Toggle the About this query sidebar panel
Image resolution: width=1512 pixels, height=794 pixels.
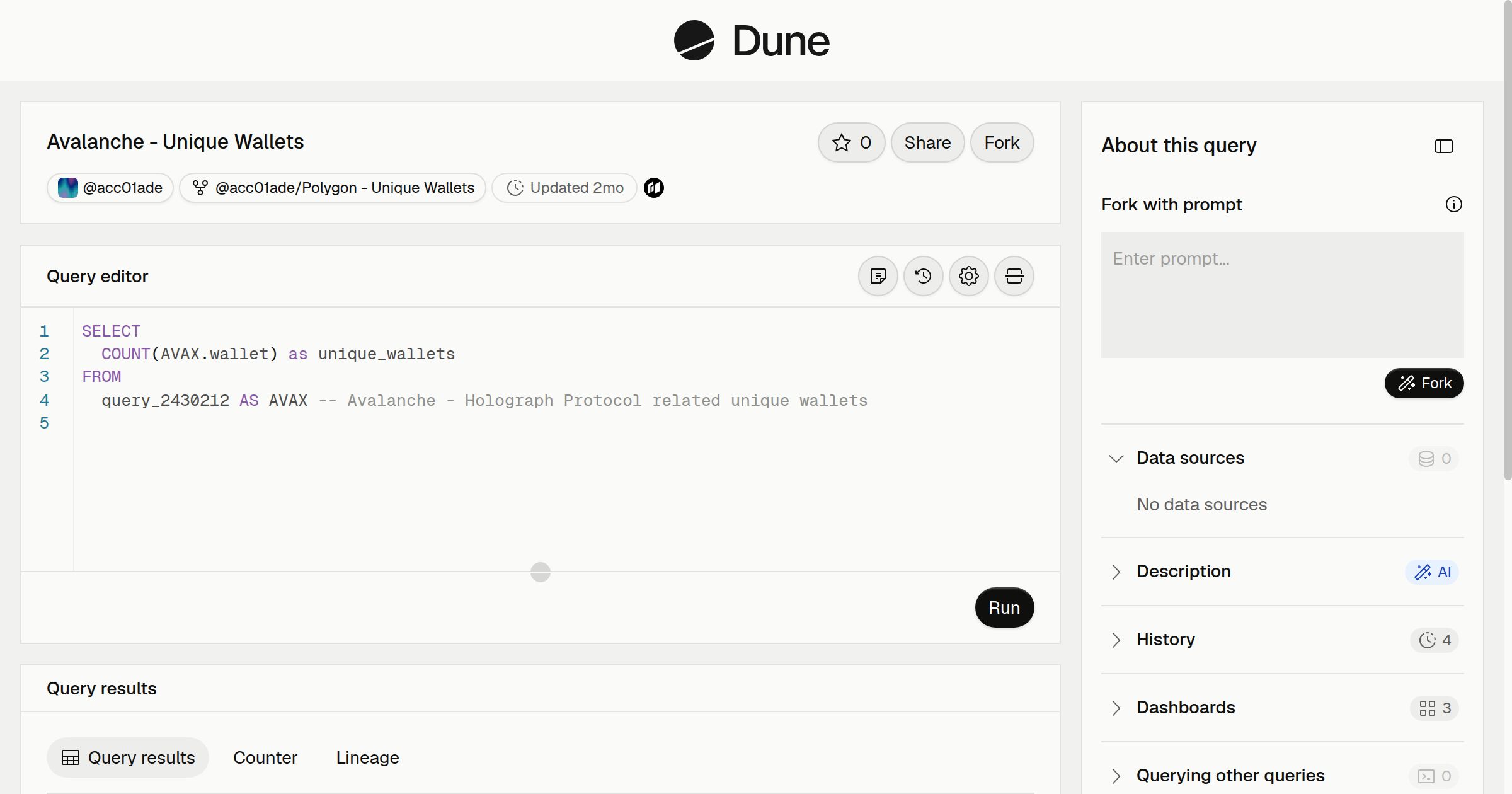point(1444,146)
